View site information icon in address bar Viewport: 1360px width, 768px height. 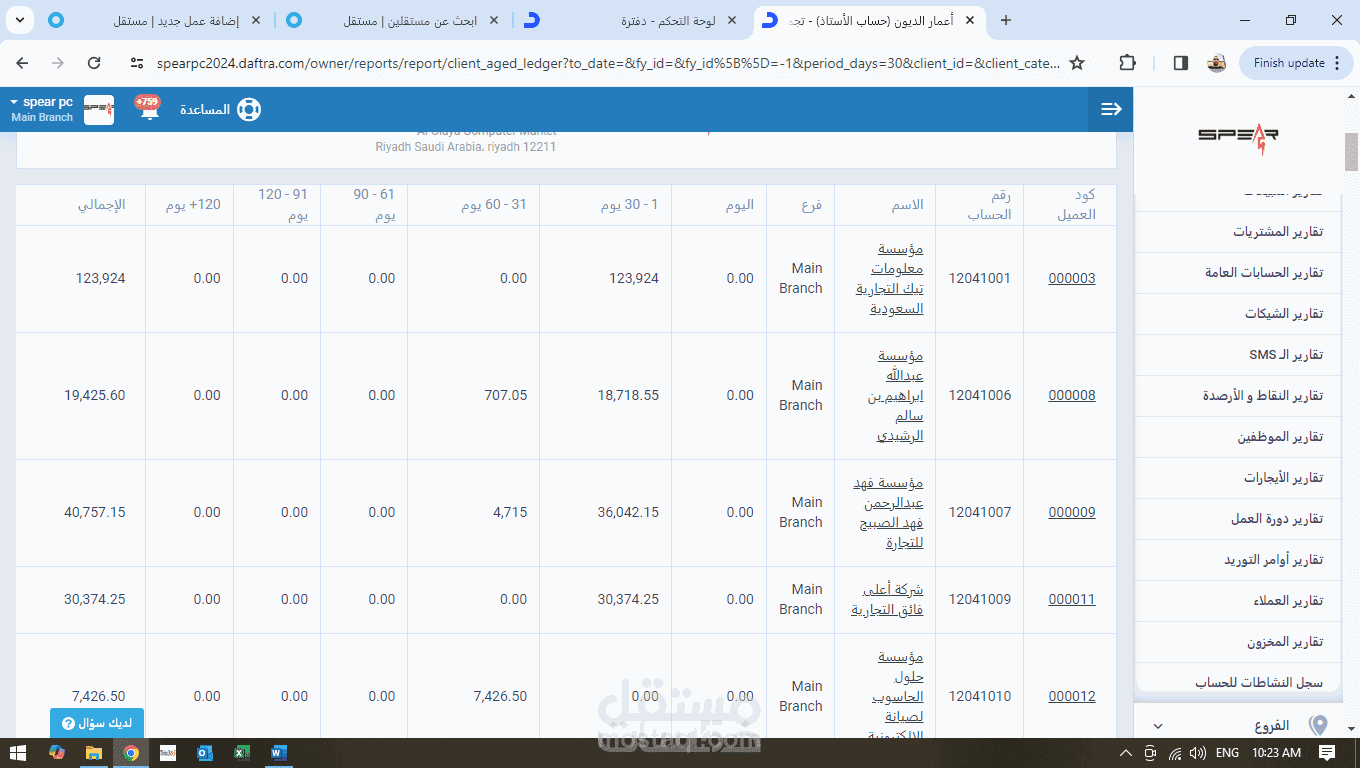138,63
